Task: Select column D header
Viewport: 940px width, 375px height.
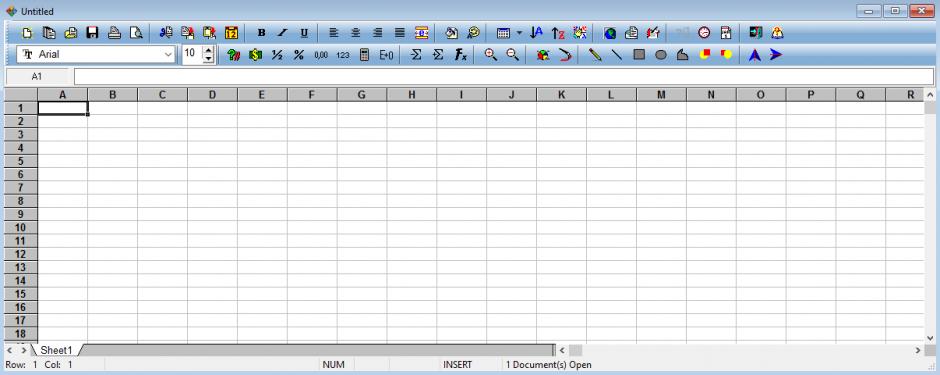Action: 212,95
